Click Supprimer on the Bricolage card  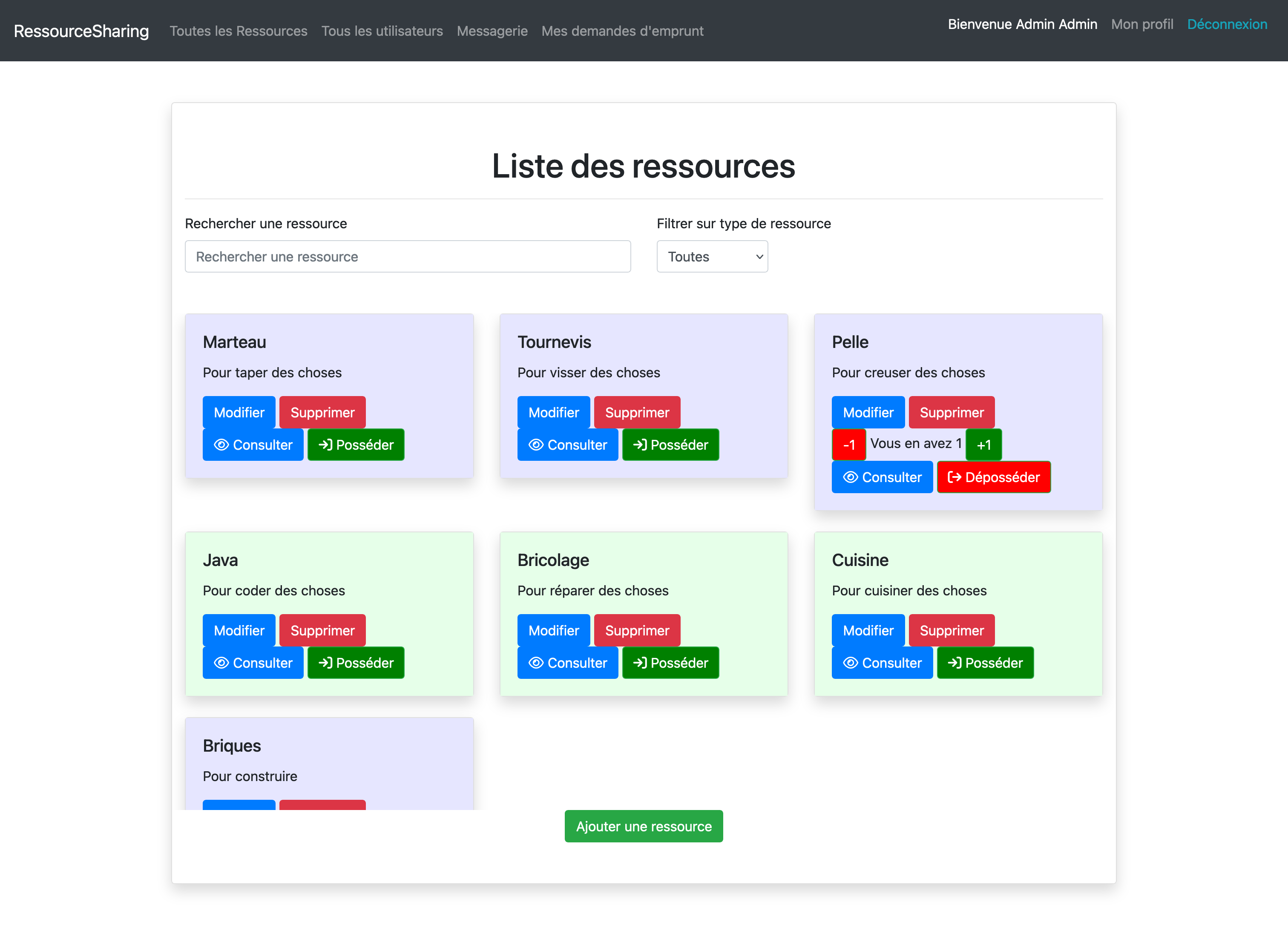click(637, 630)
